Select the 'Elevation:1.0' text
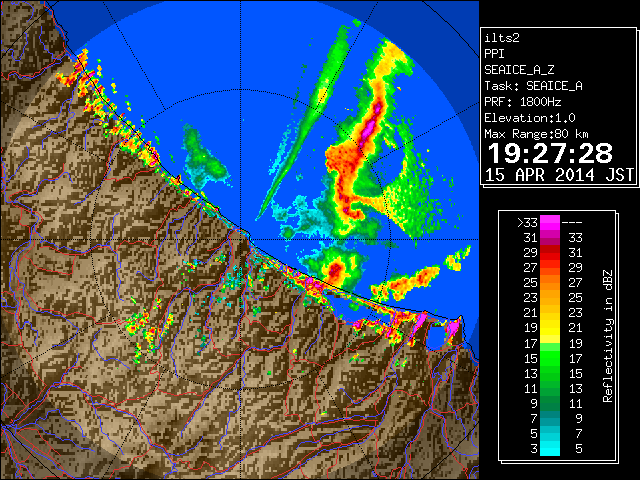 pyautogui.click(x=530, y=118)
